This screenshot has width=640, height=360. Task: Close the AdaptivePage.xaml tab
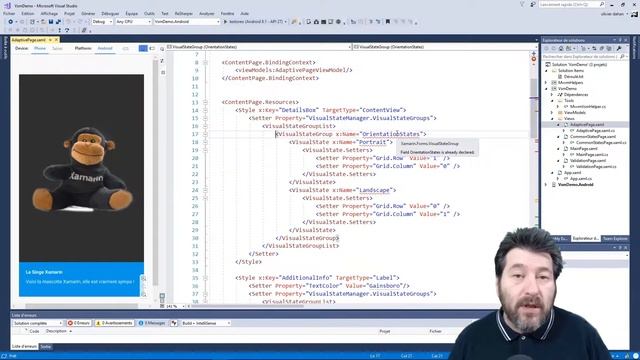click(56, 40)
